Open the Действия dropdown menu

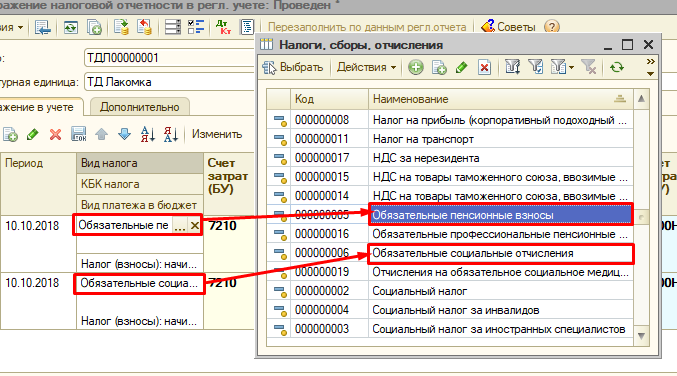tap(367, 67)
